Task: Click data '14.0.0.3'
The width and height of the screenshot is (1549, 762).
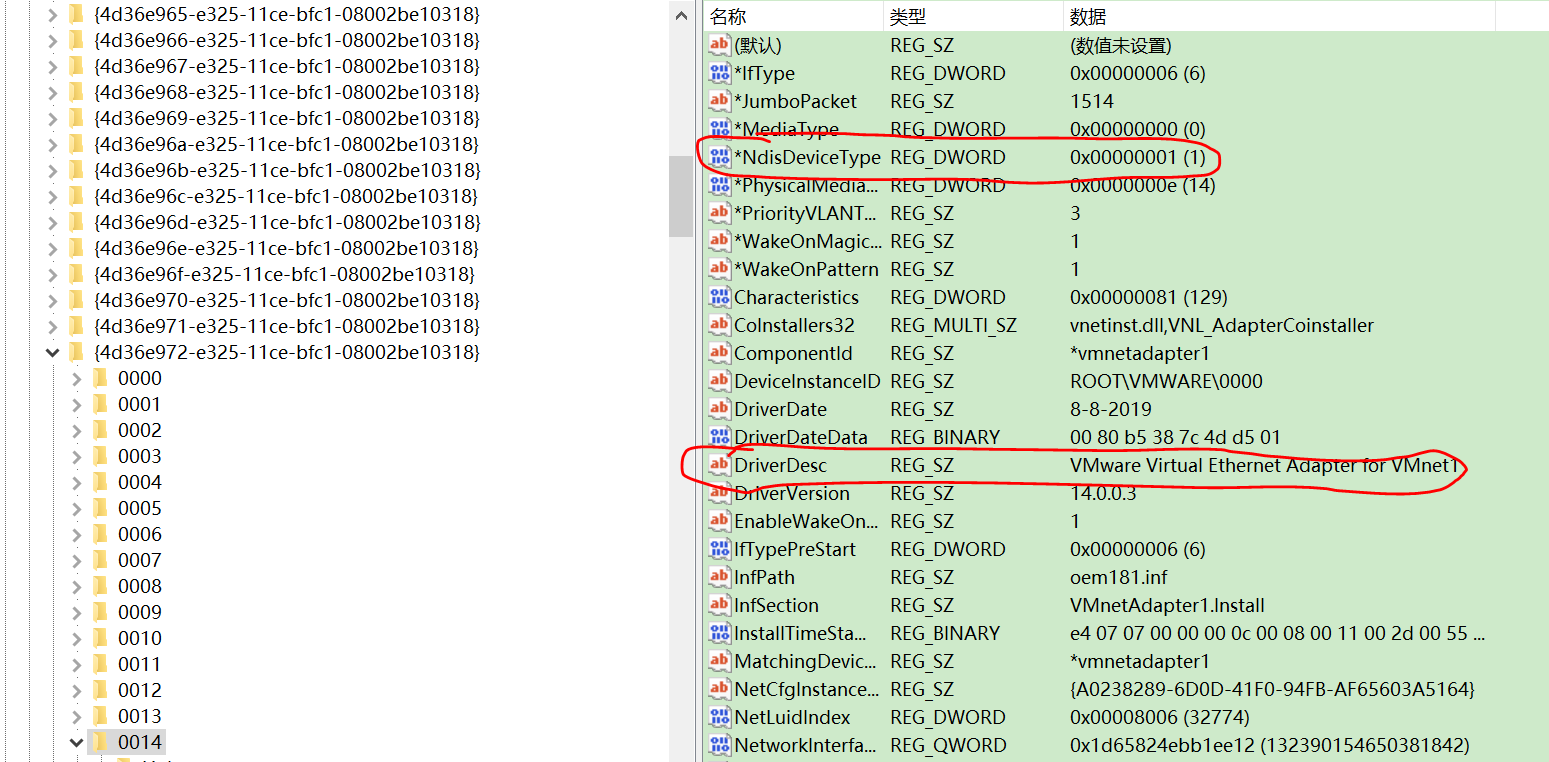Action: tap(1103, 493)
